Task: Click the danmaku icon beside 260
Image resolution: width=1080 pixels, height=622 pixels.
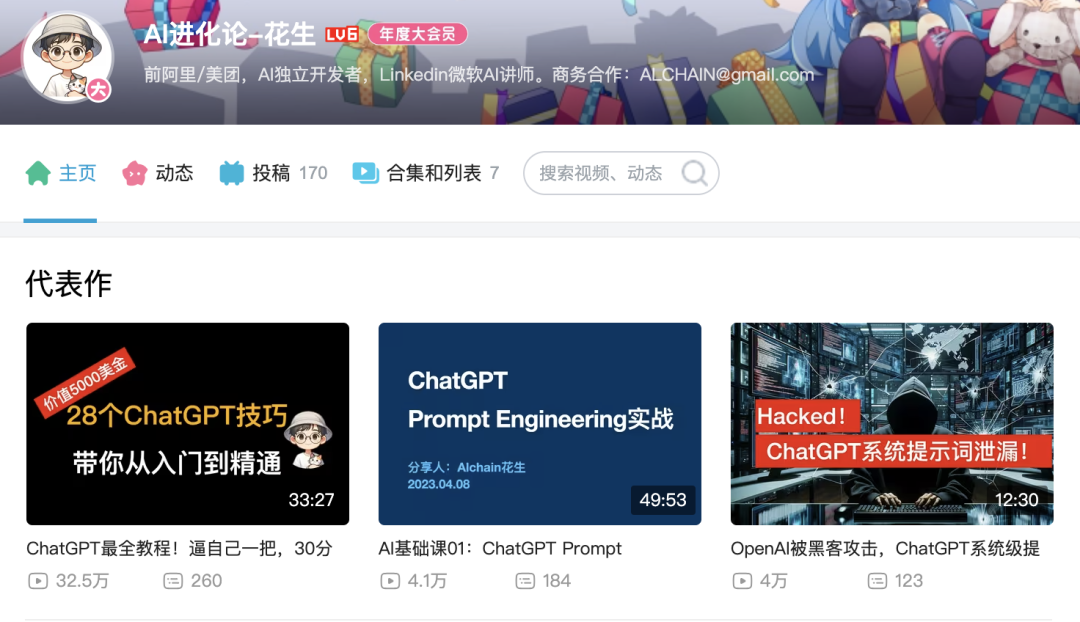Action: 173,581
